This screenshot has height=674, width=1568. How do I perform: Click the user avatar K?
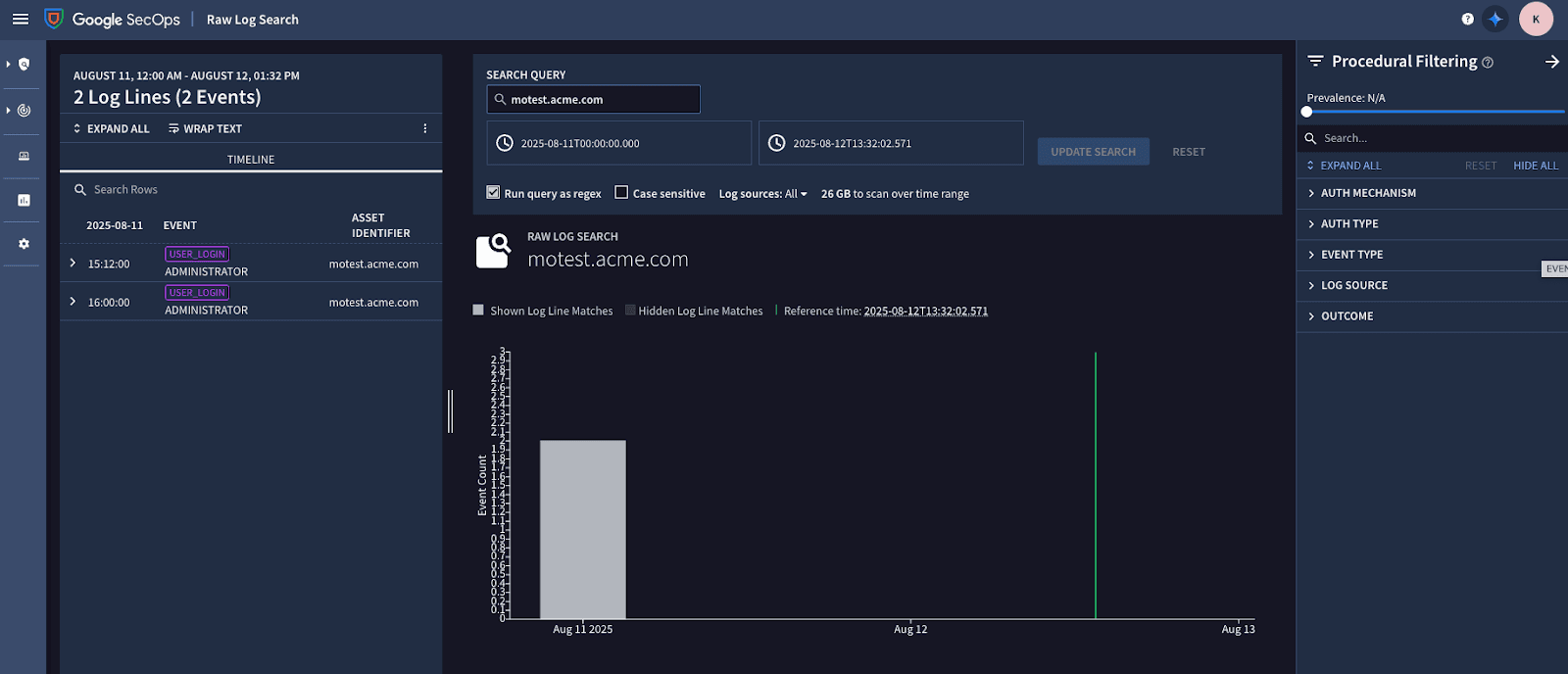click(x=1535, y=19)
